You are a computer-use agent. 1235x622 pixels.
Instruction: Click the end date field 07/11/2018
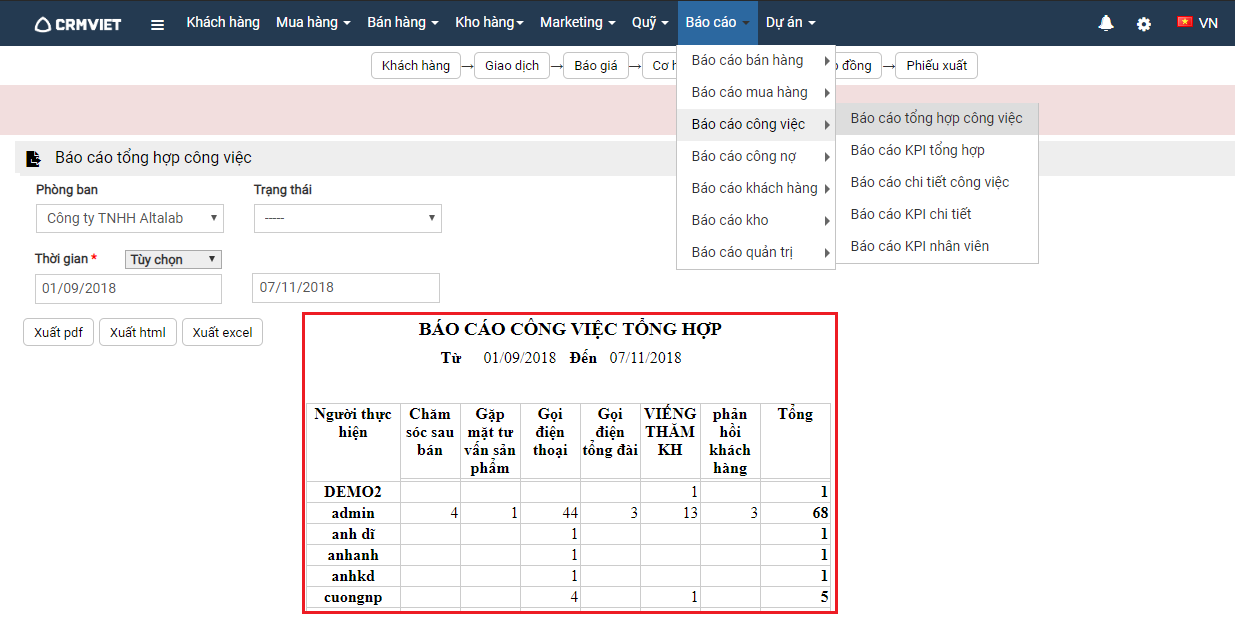(346, 288)
